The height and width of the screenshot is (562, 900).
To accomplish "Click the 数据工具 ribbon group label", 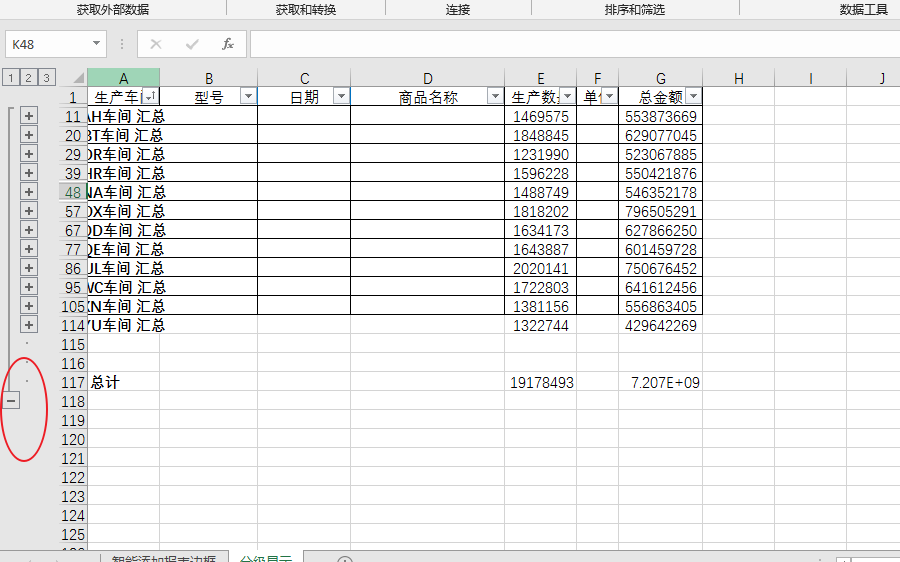I will [x=864, y=9].
